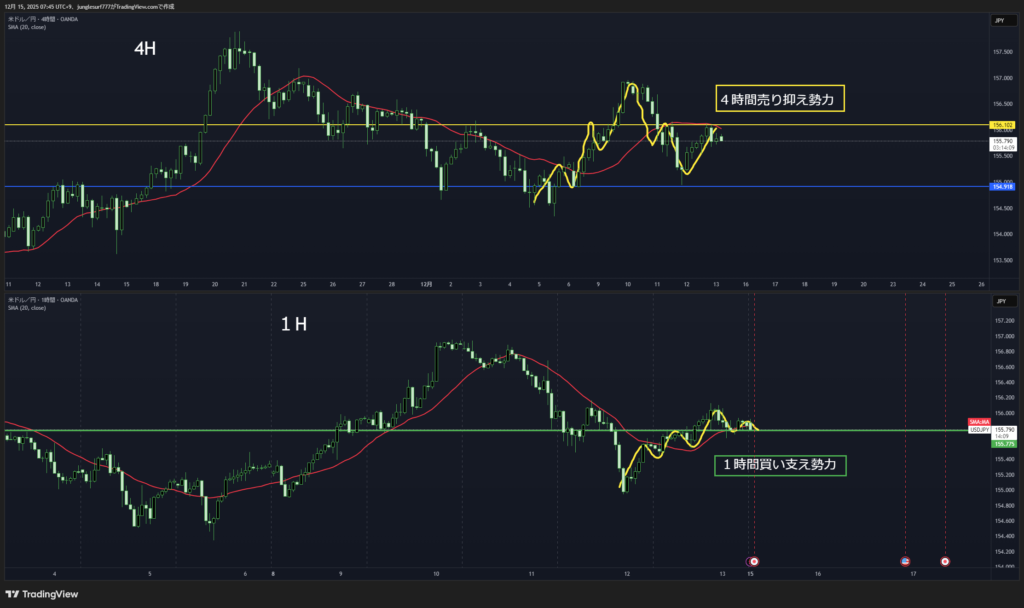Click SMA (20, close) legend on 4H chart
The height and width of the screenshot is (608, 1024).
(28, 27)
